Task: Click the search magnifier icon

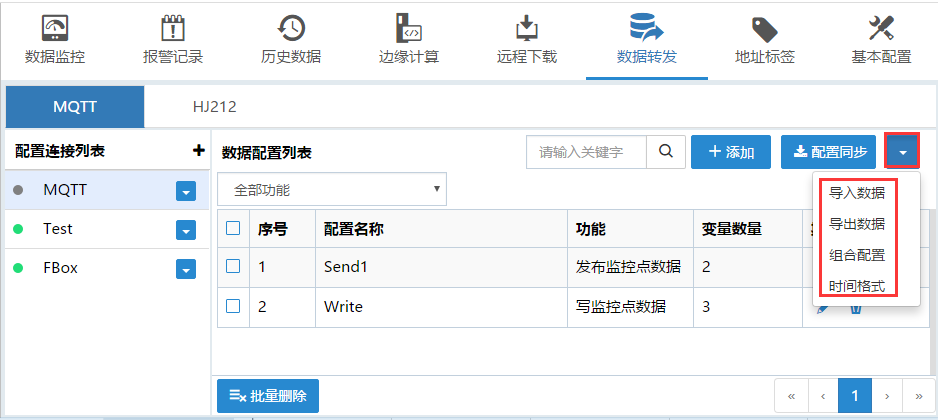Action: (665, 152)
